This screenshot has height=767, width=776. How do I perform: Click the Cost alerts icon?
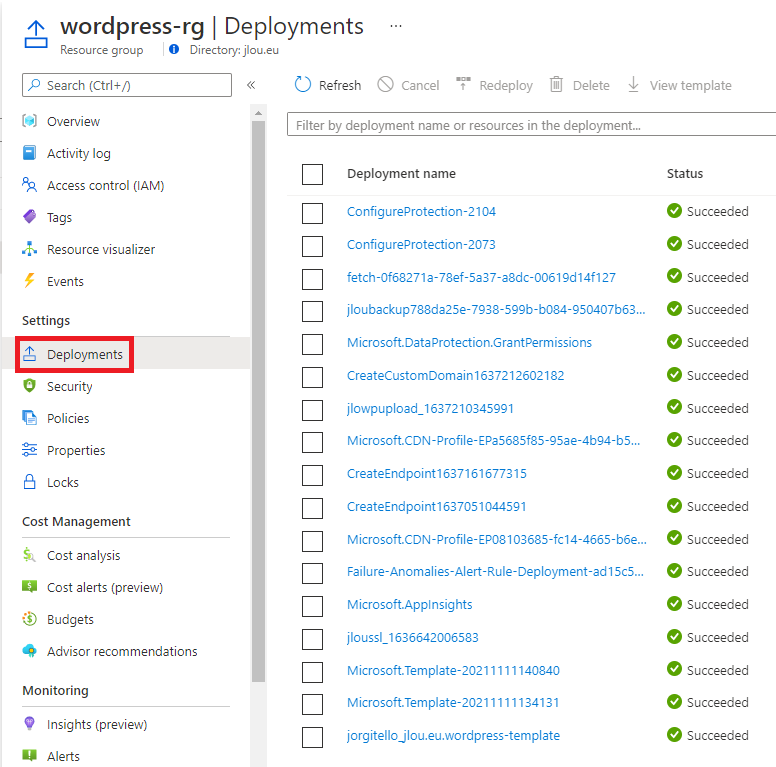pos(30,586)
